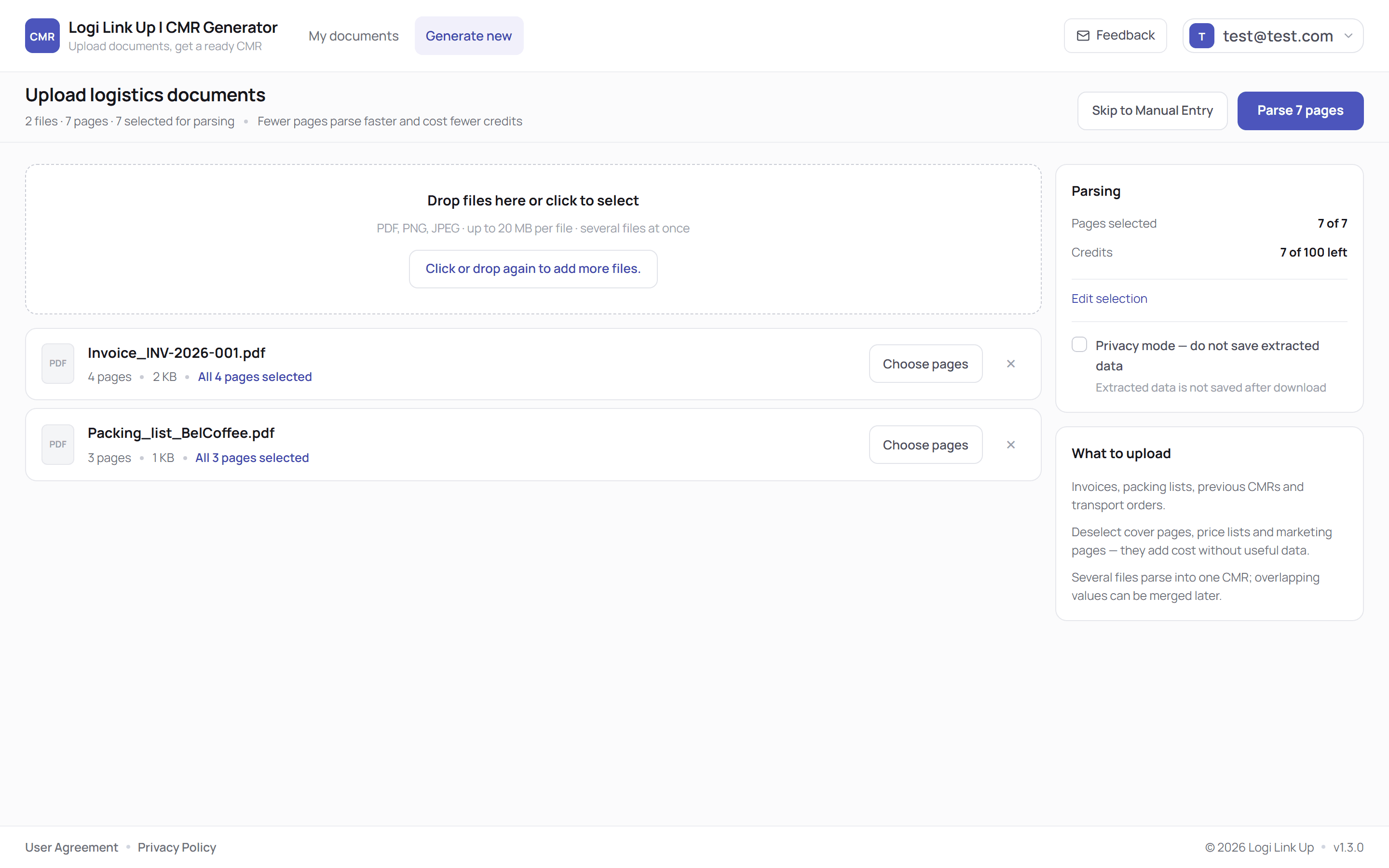This screenshot has width=1389, height=868.
Task: Choose pages for Packing_list_BelCoffee.pdf
Action: coord(925,444)
